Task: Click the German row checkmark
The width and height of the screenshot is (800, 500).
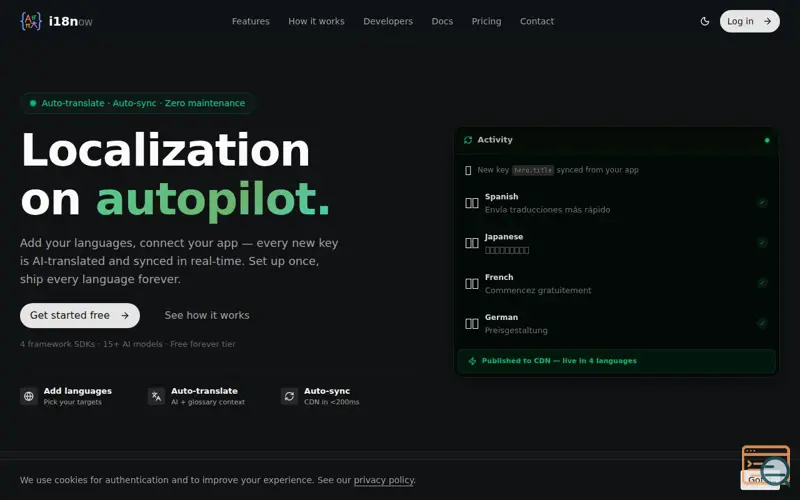Action: [762, 323]
